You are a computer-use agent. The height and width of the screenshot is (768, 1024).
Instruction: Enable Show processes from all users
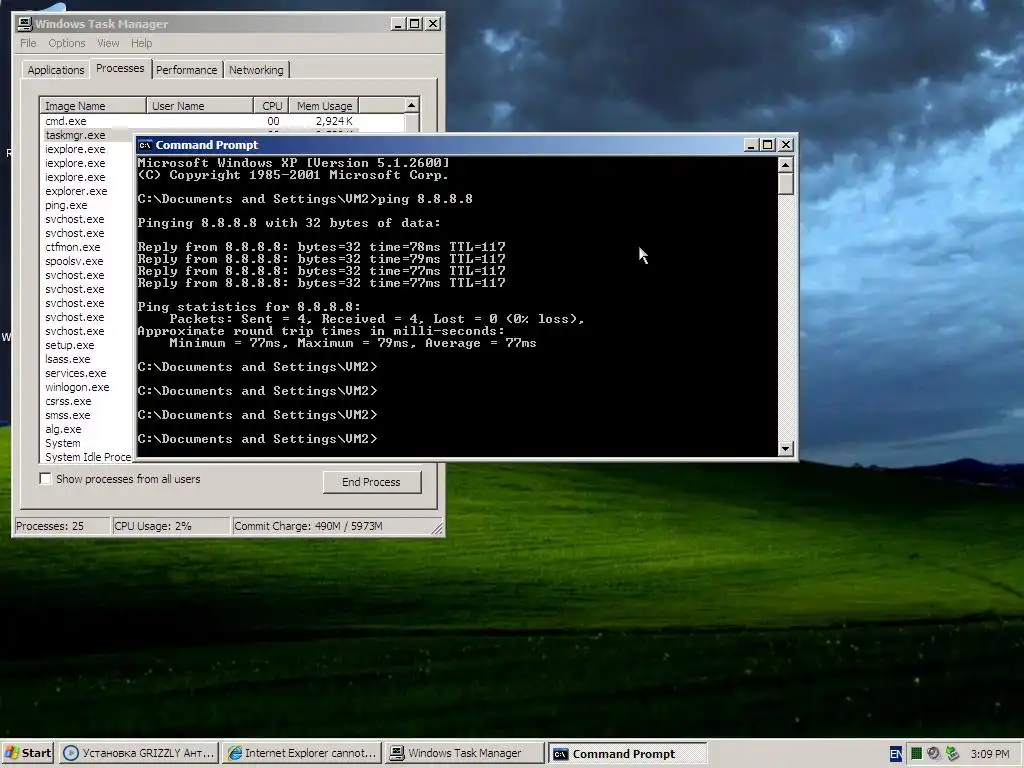pos(45,479)
